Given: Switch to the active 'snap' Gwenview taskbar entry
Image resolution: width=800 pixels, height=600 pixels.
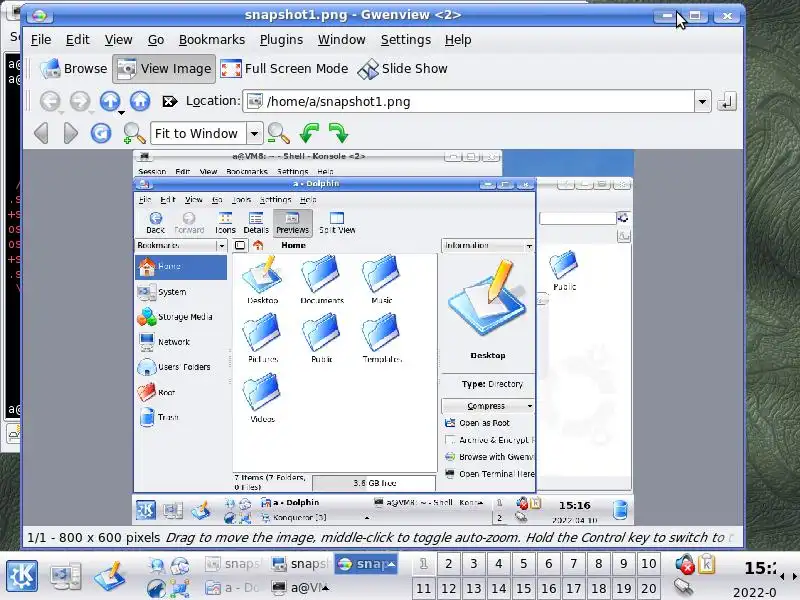Looking at the screenshot, I should click(x=366, y=564).
